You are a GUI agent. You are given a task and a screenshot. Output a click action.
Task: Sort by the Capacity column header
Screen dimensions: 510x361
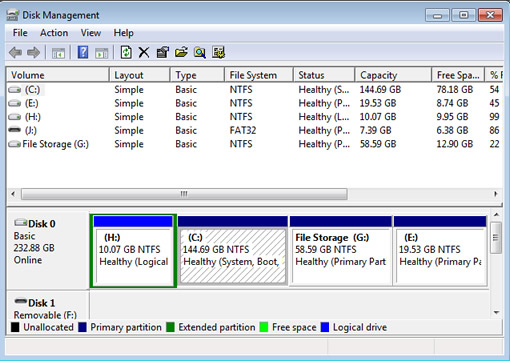(x=393, y=75)
